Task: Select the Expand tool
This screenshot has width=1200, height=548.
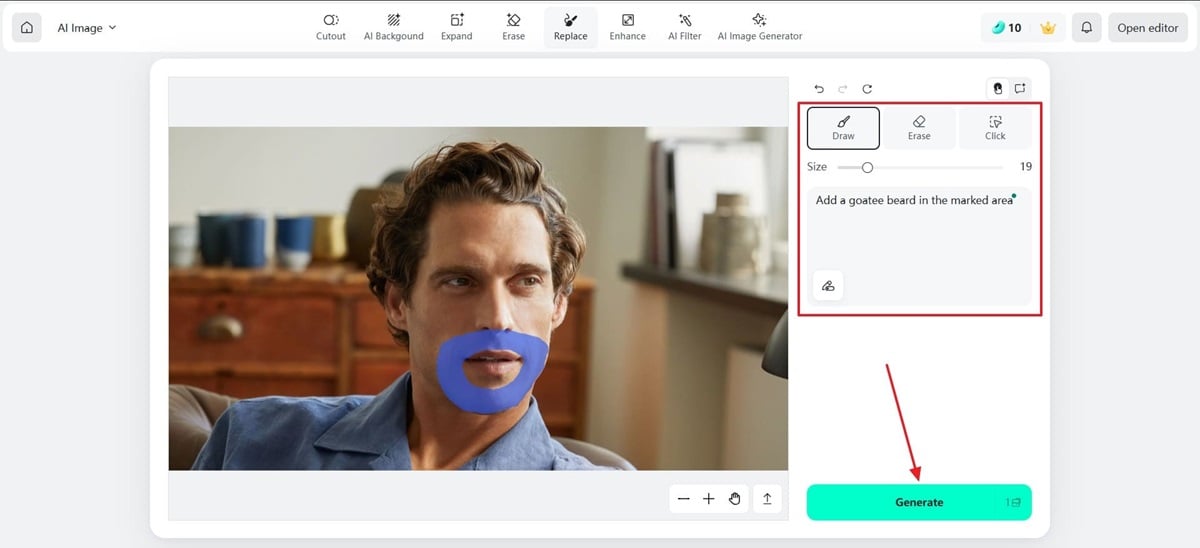Action: pyautogui.click(x=457, y=28)
